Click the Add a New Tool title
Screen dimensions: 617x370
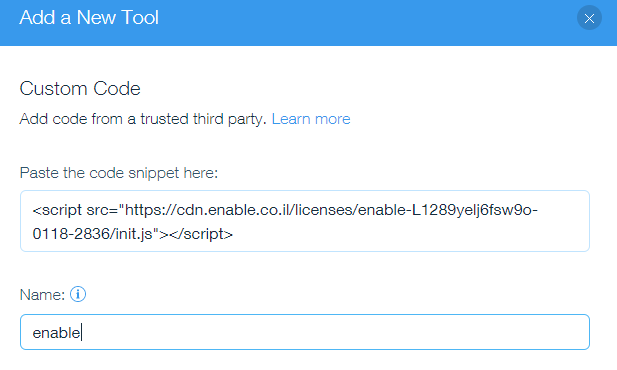89,18
